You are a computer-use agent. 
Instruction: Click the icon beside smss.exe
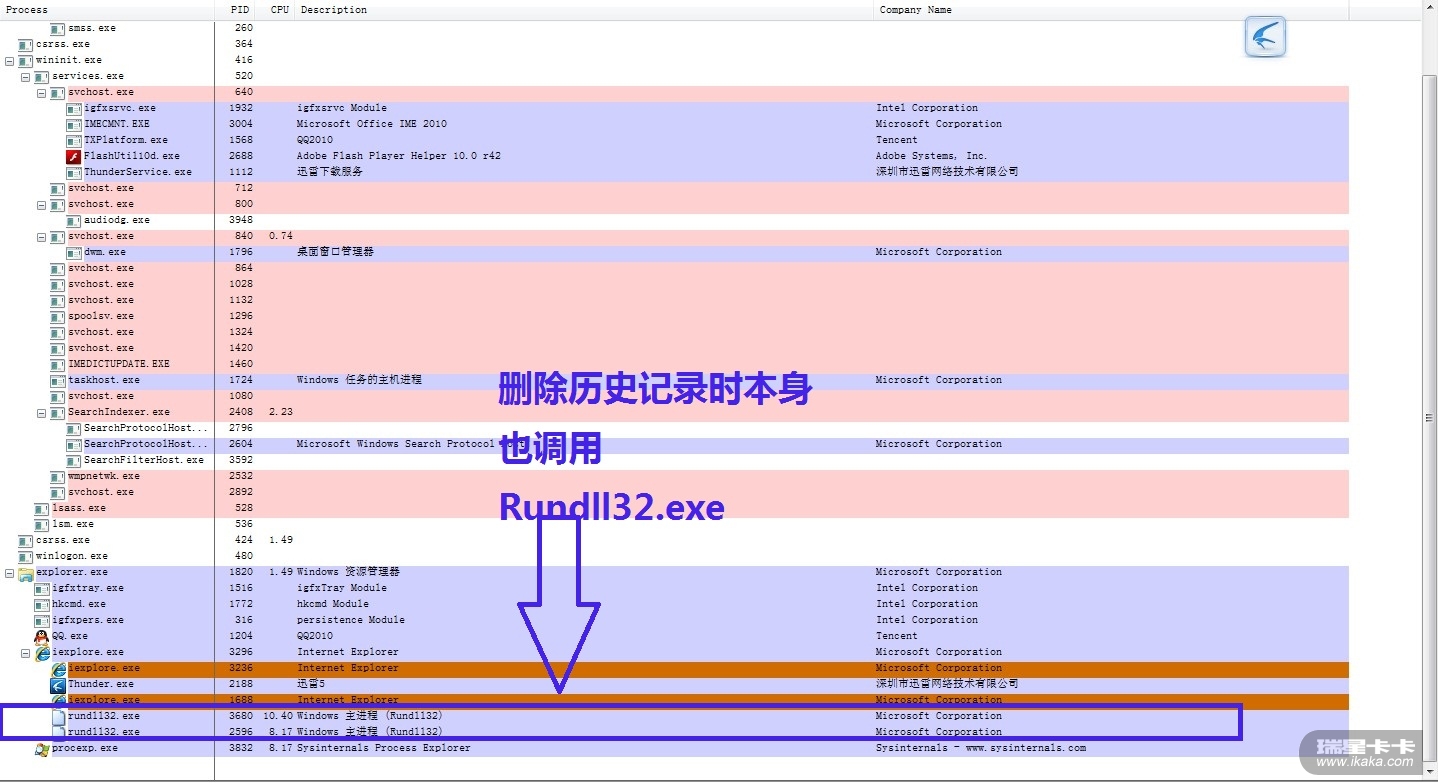point(58,28)
